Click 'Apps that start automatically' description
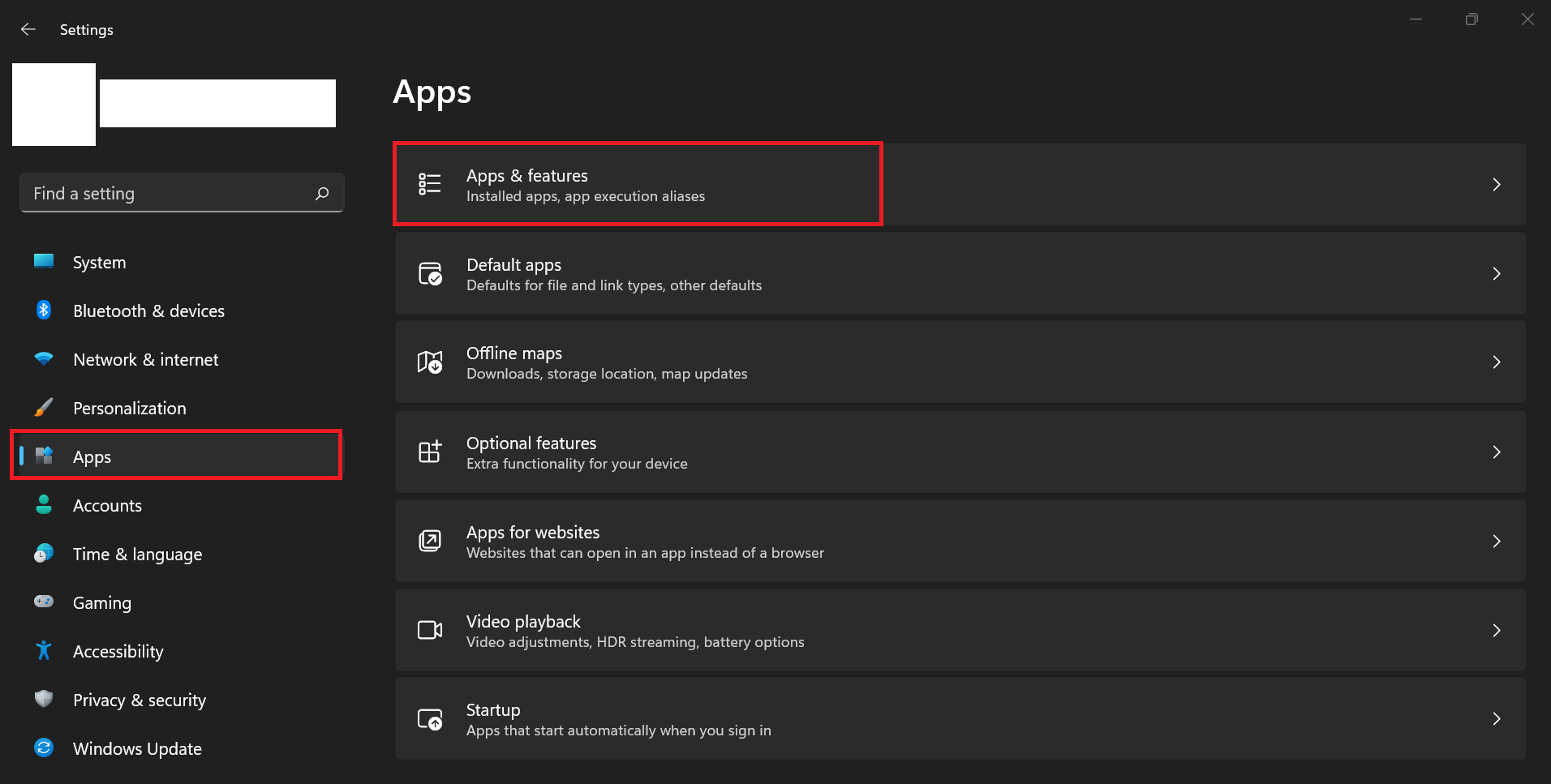Viewport: 1551px width, 784px height. (619, 730)
